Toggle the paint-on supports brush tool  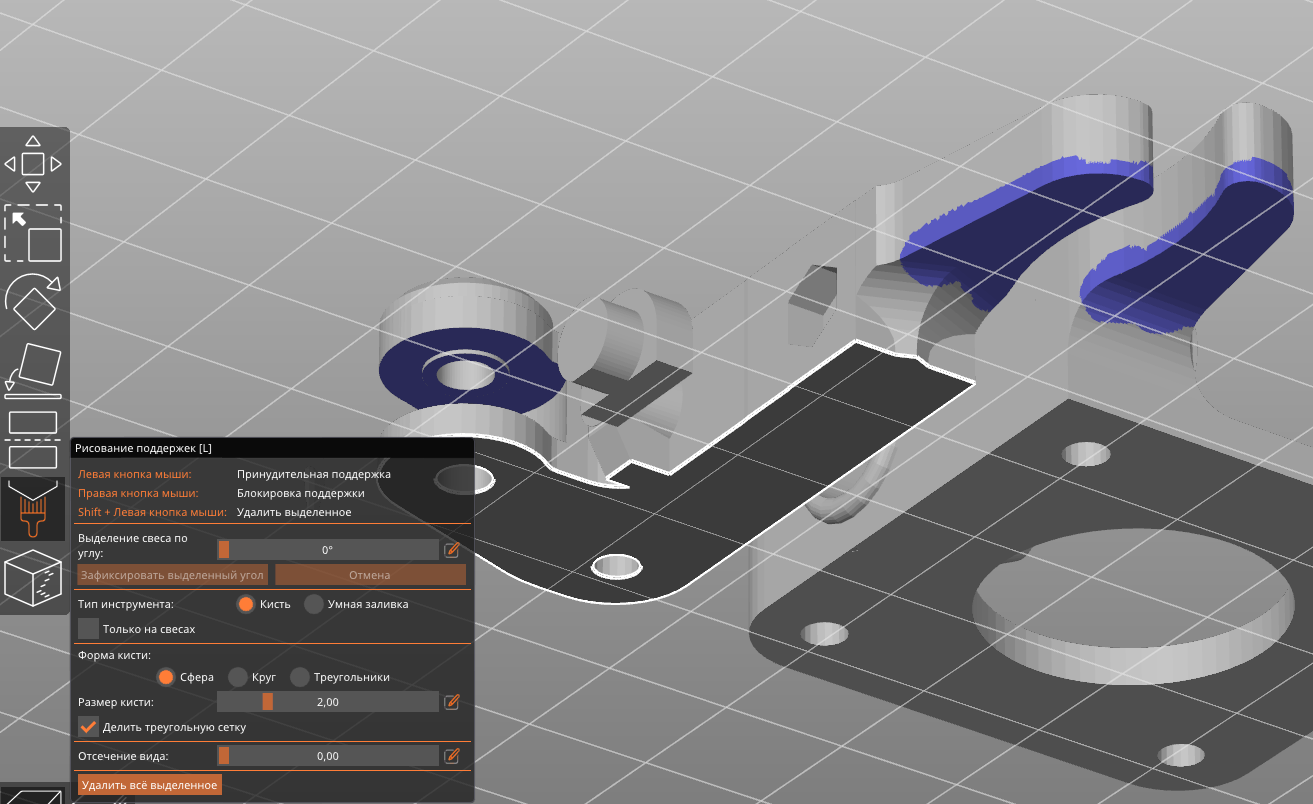(x=33, y=509)
